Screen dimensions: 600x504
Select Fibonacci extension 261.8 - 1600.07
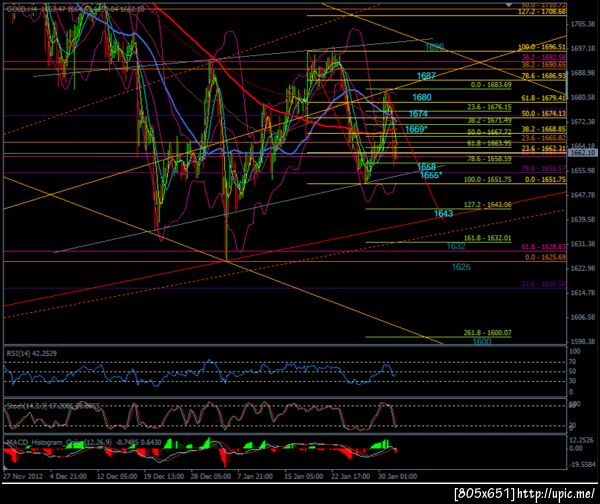click(x=488, y=333)
